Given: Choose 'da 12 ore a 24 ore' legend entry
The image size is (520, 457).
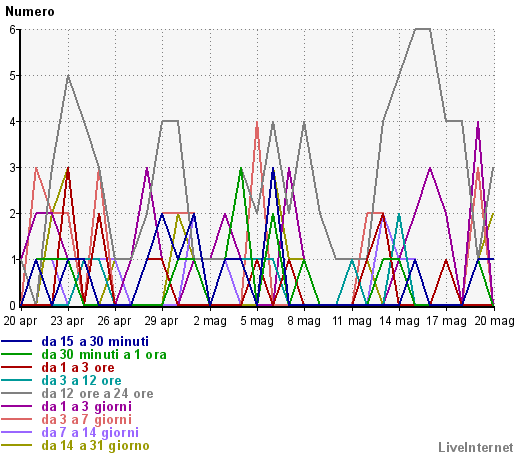Looking at the screenshot, I should [97, 394].
